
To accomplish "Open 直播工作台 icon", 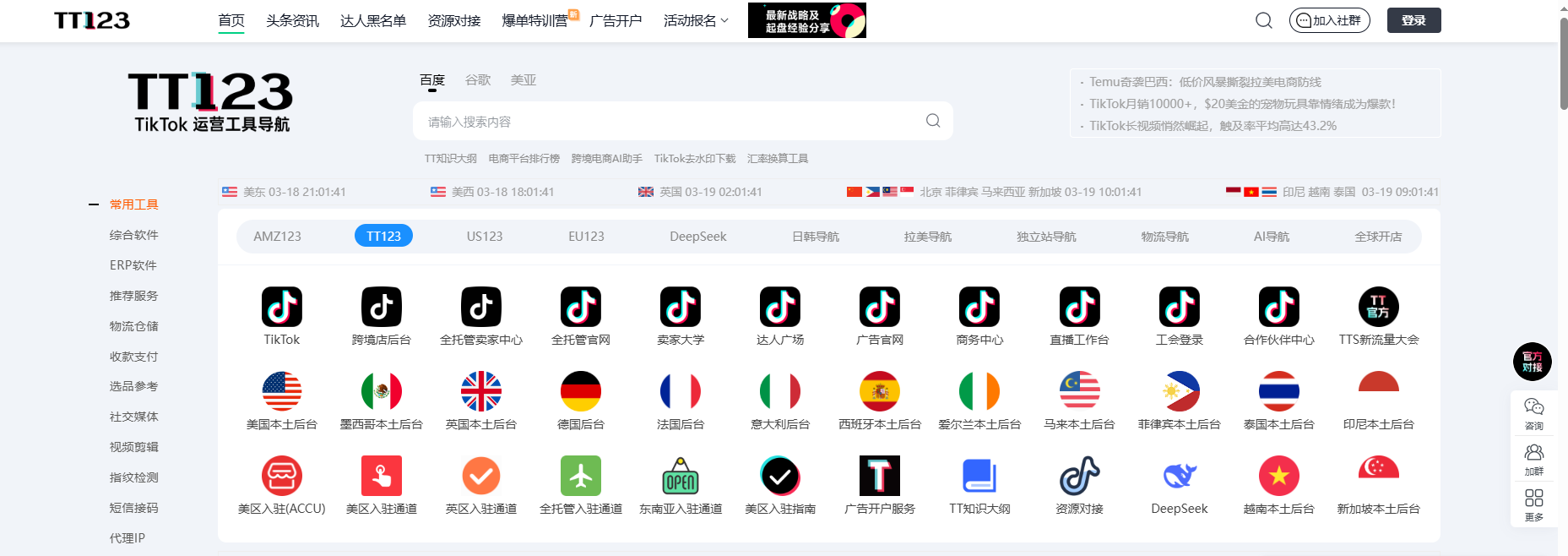I will [x=1080, y=307].
